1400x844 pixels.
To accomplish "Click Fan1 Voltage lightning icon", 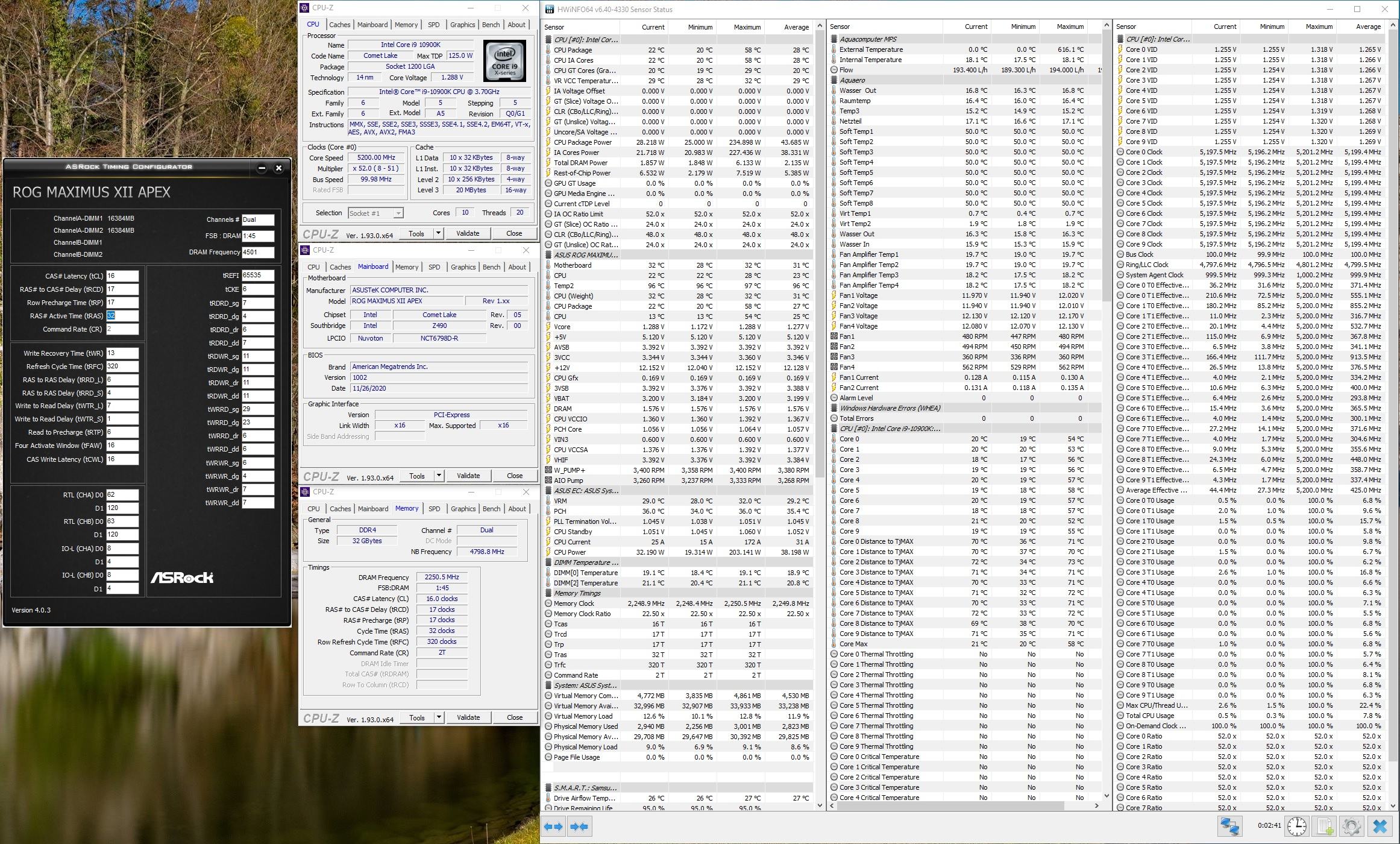I will [834, 295].
